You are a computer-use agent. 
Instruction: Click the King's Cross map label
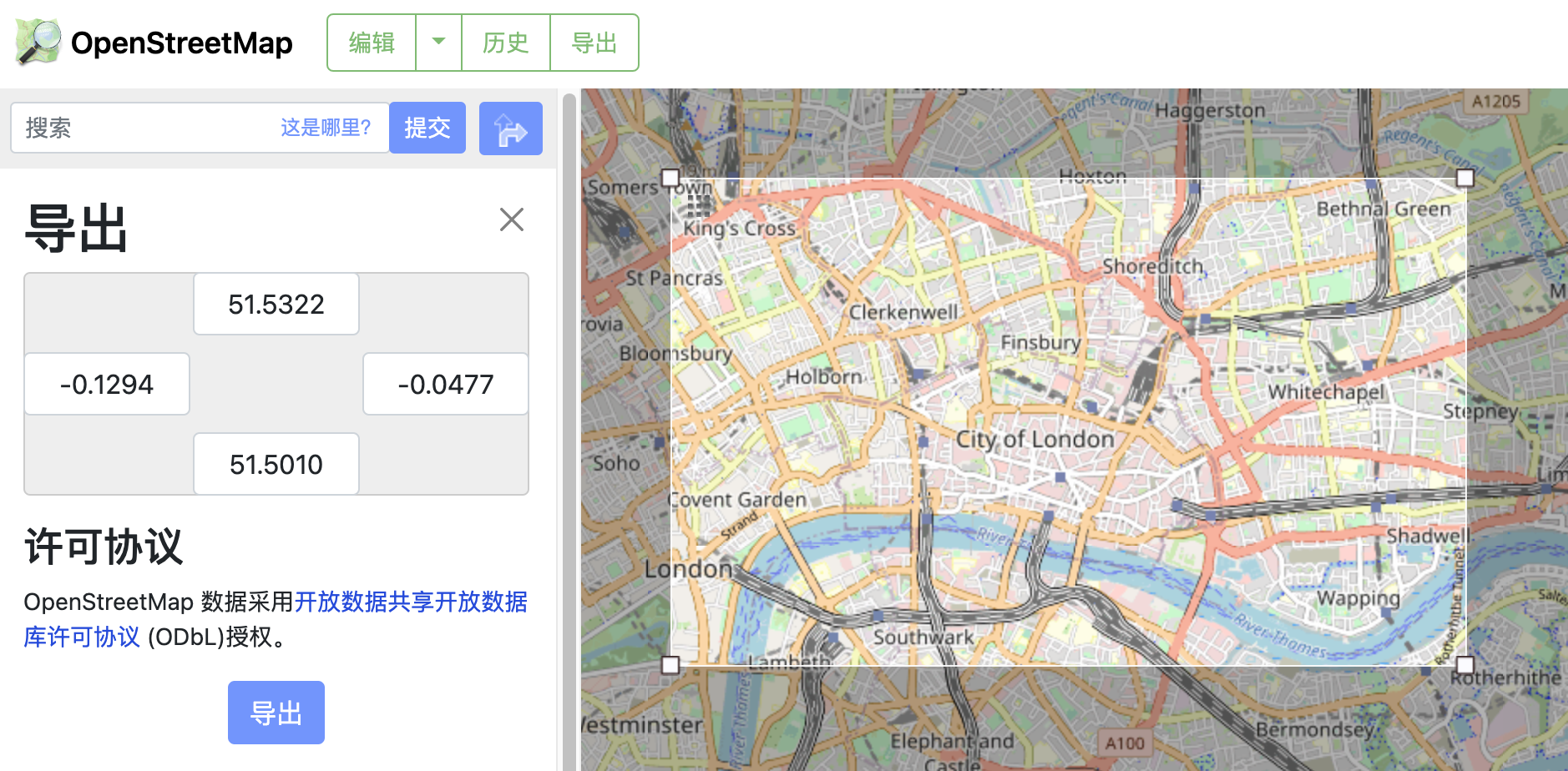tap(740, 228)
